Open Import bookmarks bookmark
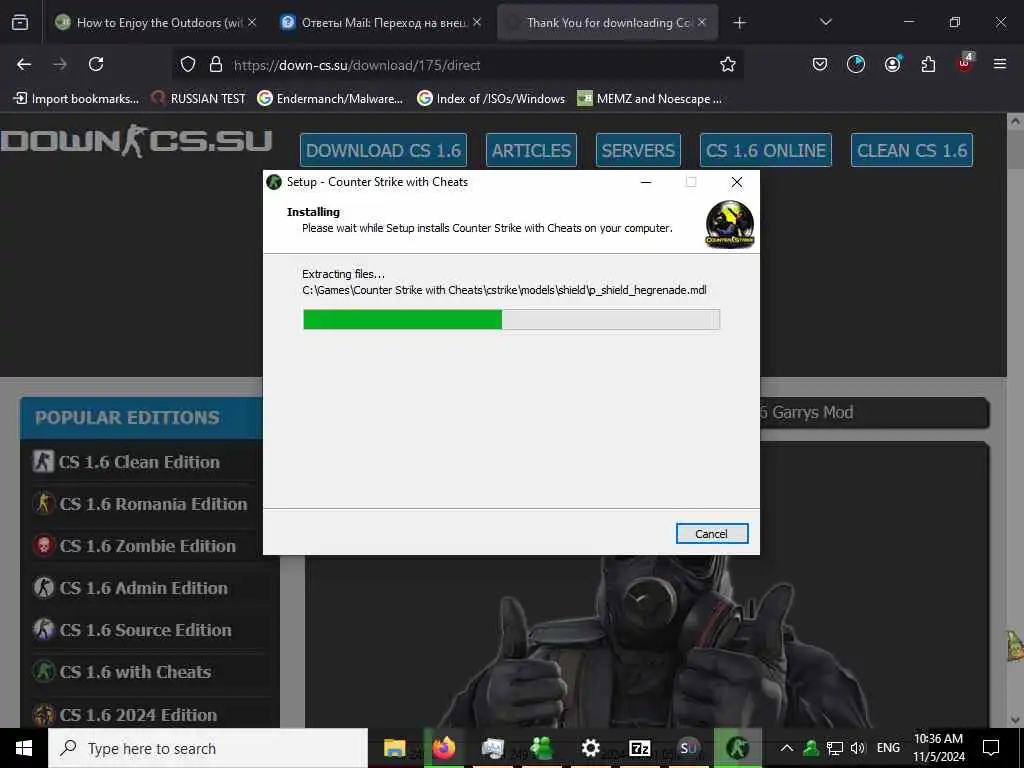Screen dimensions: 1024x768 tap(76, 99)
